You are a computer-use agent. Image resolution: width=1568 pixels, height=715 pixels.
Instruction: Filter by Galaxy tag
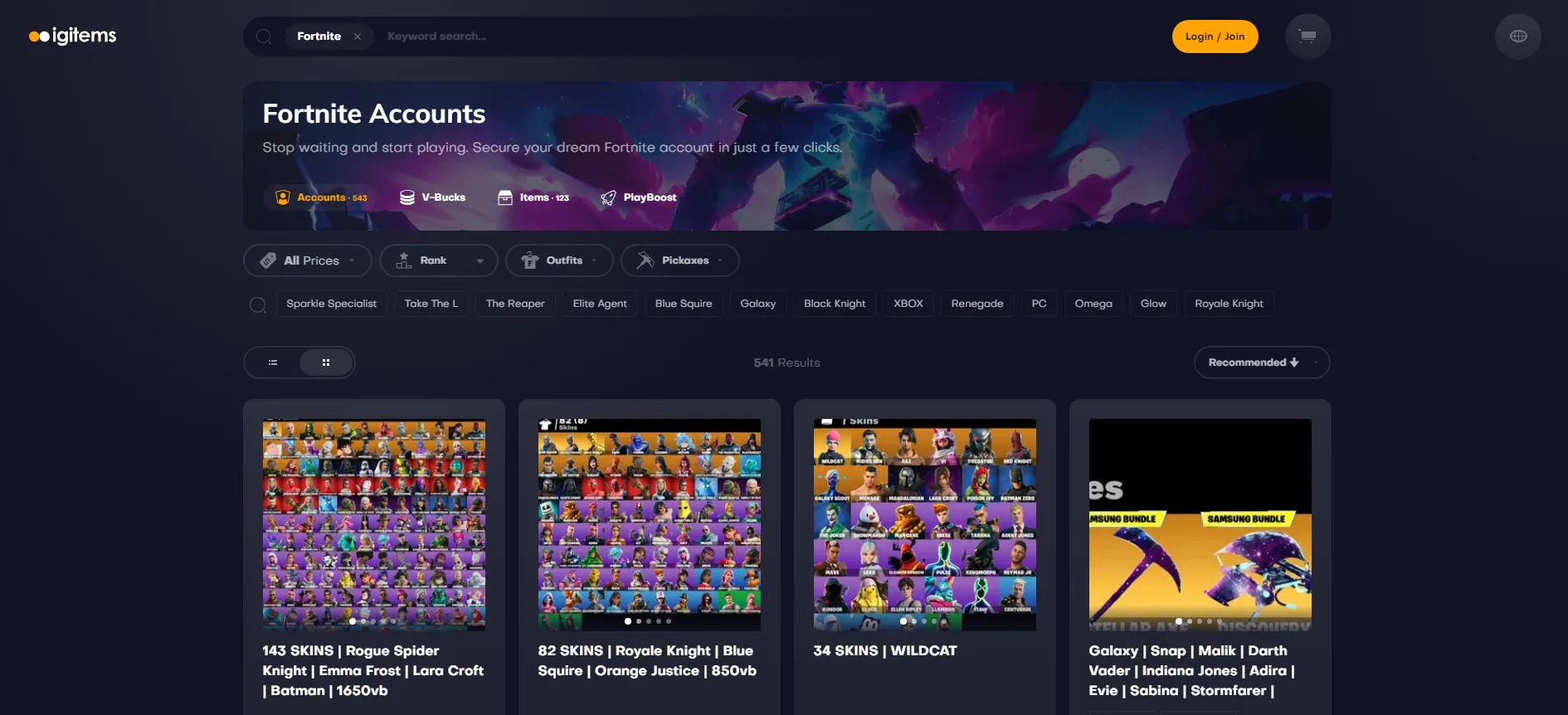coord(758,304)
